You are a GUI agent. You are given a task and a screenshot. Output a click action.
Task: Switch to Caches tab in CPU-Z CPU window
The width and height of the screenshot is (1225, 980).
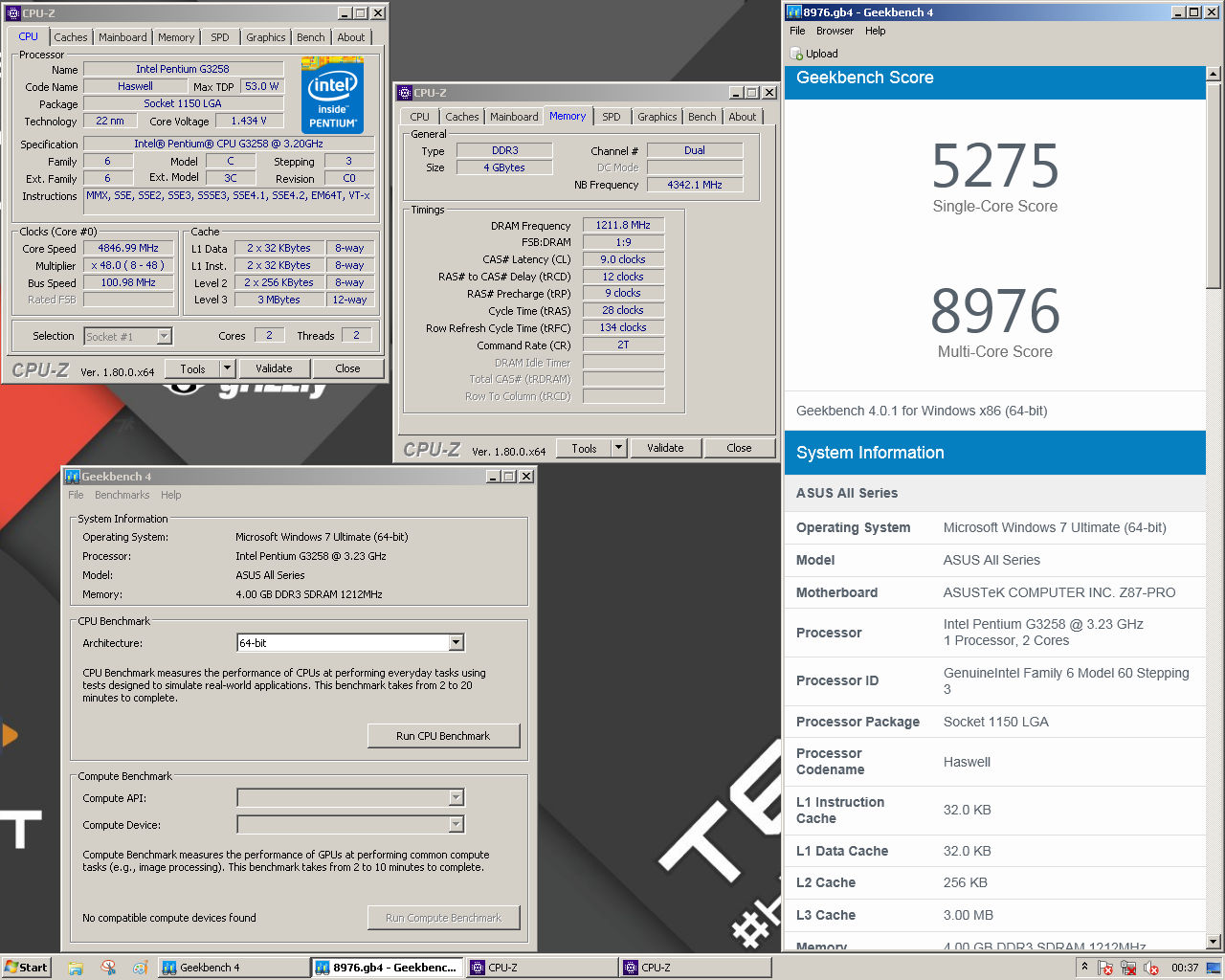pos(71,37)
